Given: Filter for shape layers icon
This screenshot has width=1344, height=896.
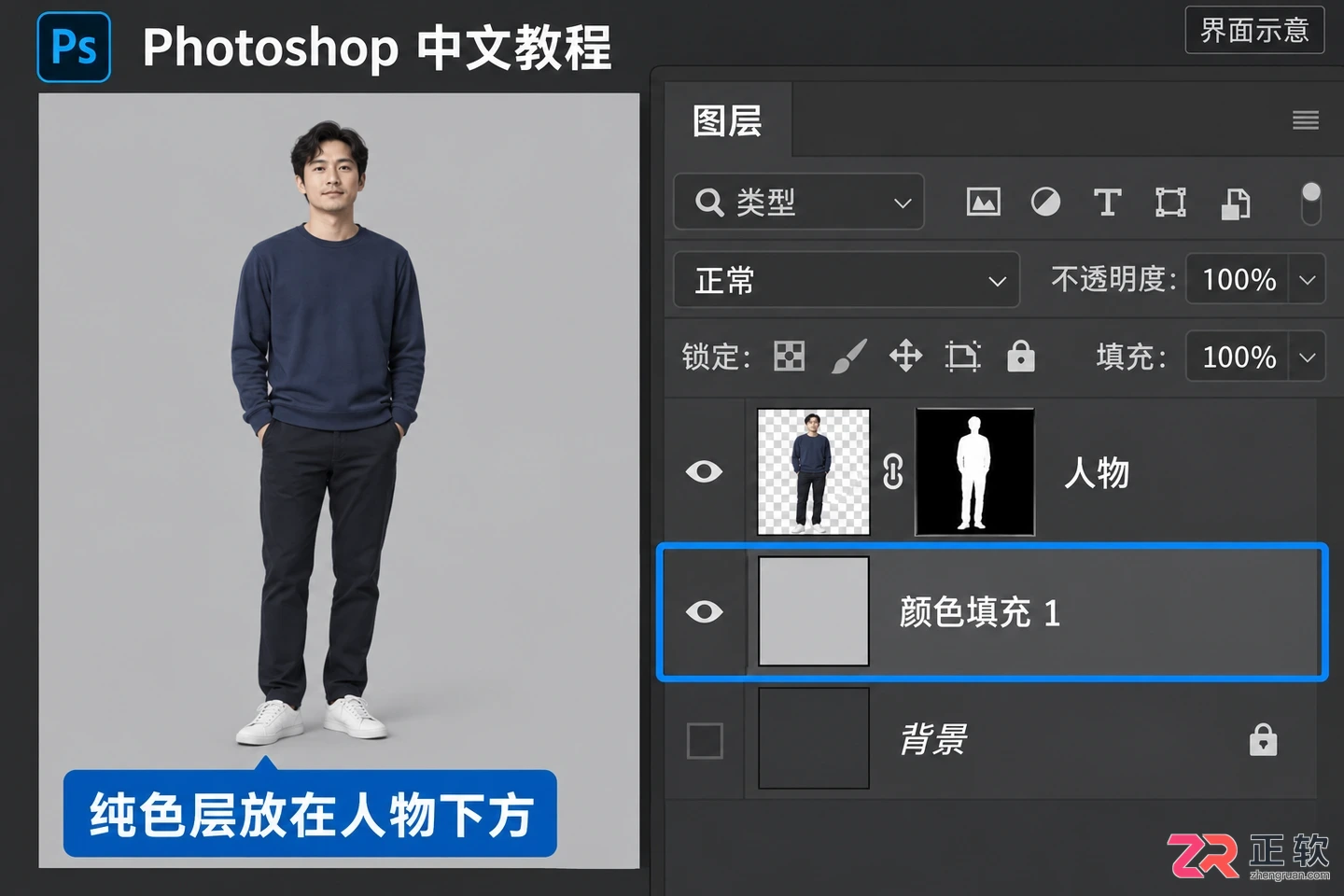Looking at the screenshot, I should [x=1170, y=202].
